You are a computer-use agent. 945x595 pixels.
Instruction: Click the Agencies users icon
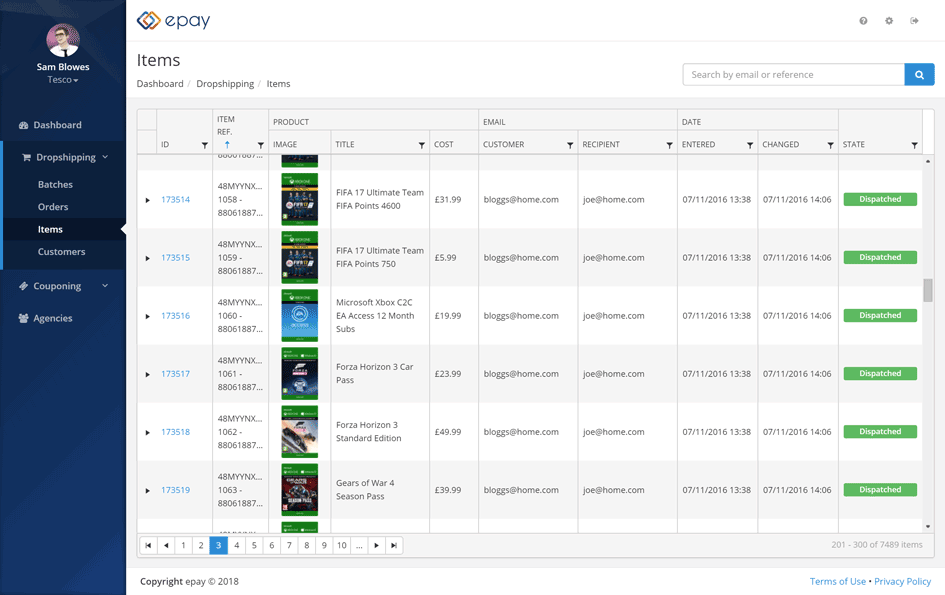click(25, 318)
